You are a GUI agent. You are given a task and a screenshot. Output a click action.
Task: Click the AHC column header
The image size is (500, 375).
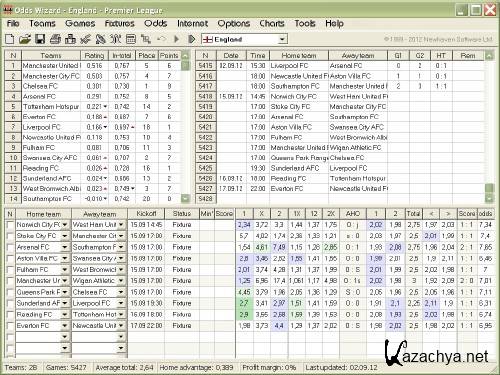(x=352, y=214)
